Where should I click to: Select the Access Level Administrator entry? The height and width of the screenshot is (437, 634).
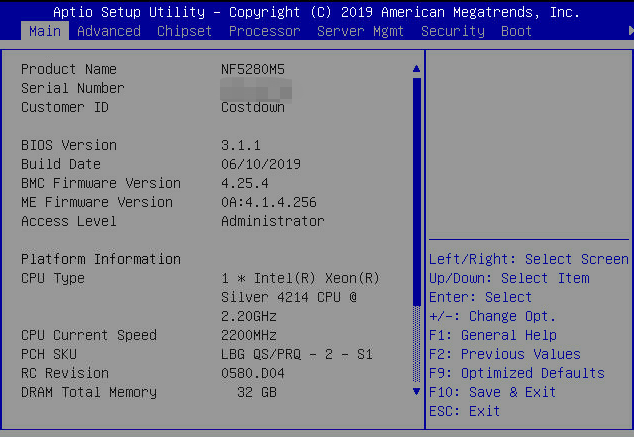(272, 221)
